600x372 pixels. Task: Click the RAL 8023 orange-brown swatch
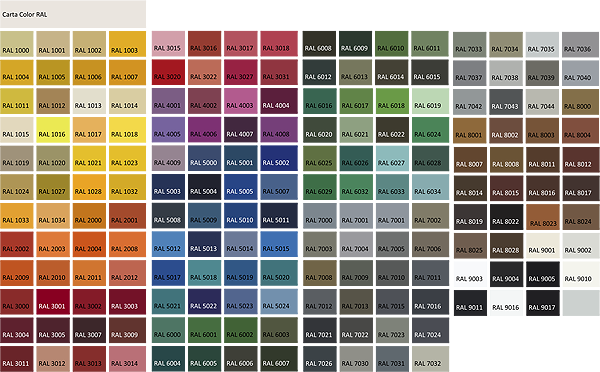tap(542, 217)
